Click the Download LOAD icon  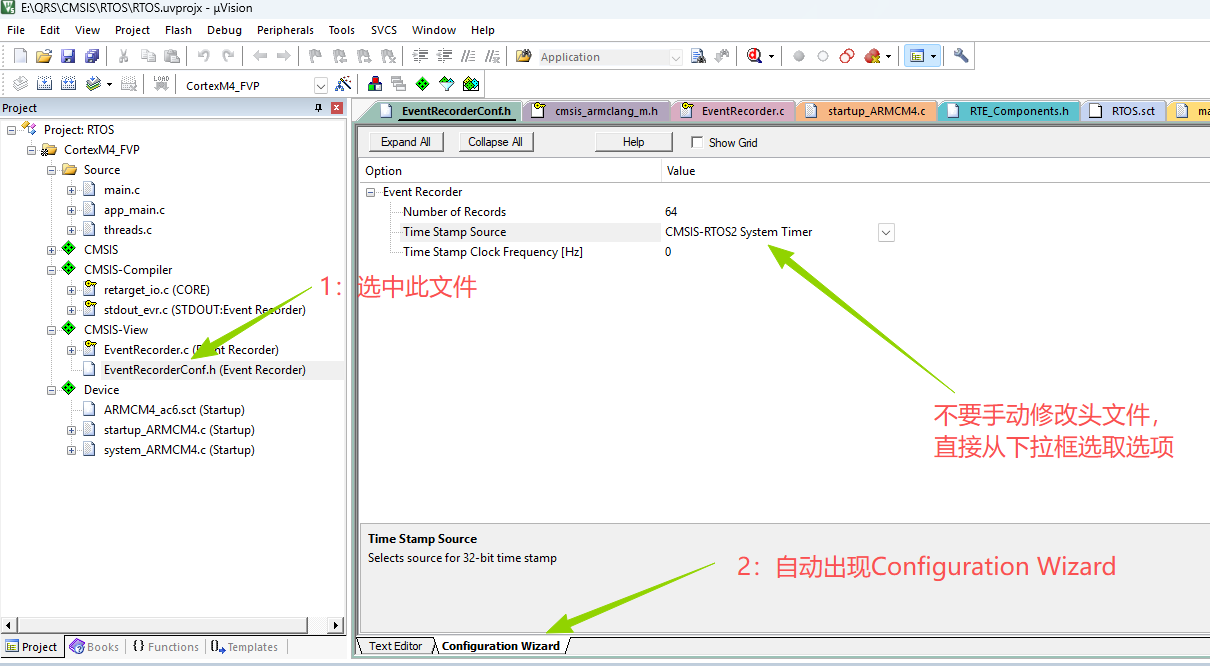point(161,85)
